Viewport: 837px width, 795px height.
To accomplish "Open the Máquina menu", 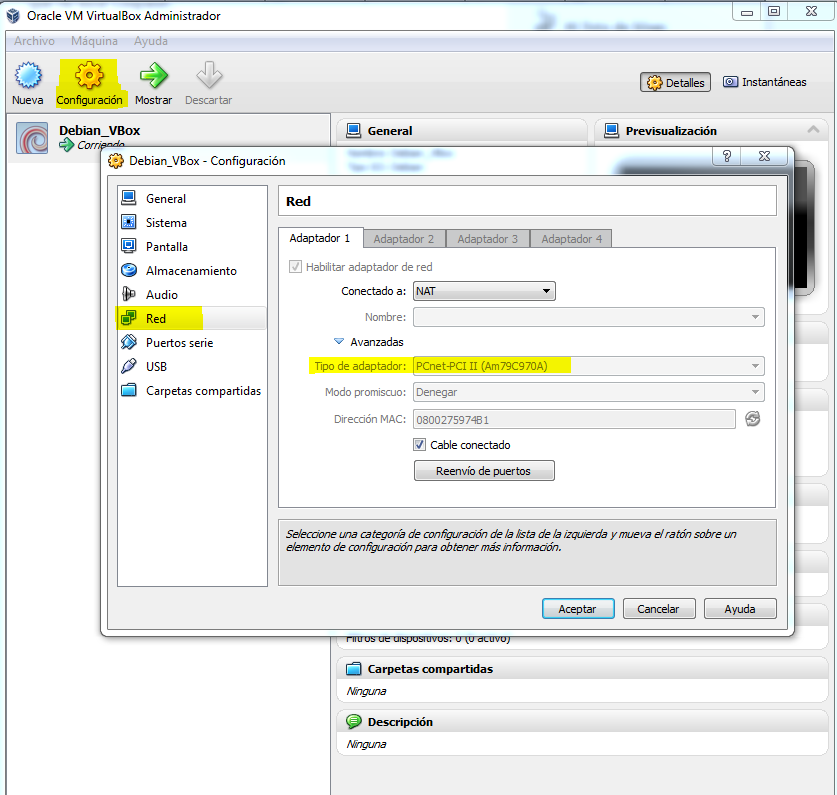I will [94, 41].
